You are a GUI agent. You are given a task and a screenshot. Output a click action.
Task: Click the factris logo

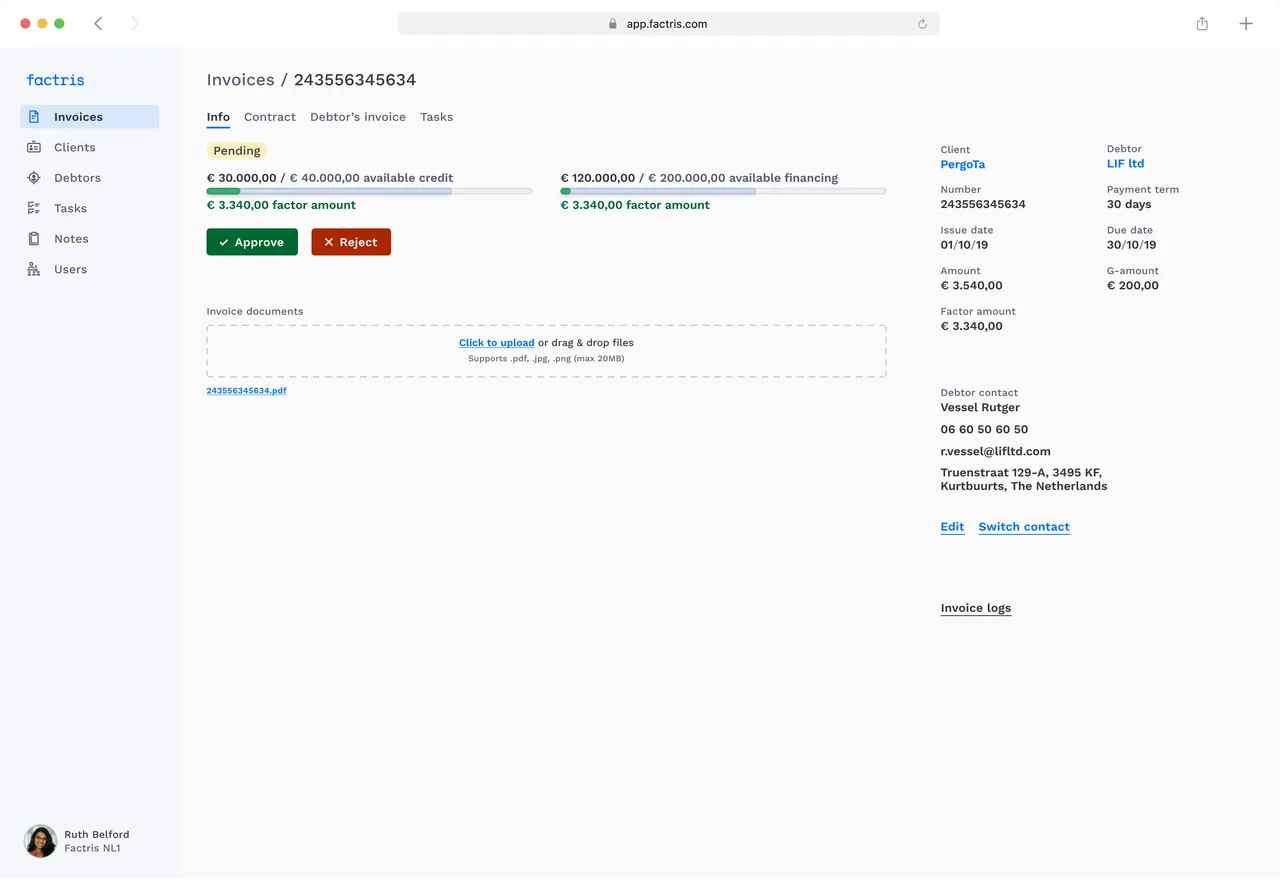click(56, 80)
